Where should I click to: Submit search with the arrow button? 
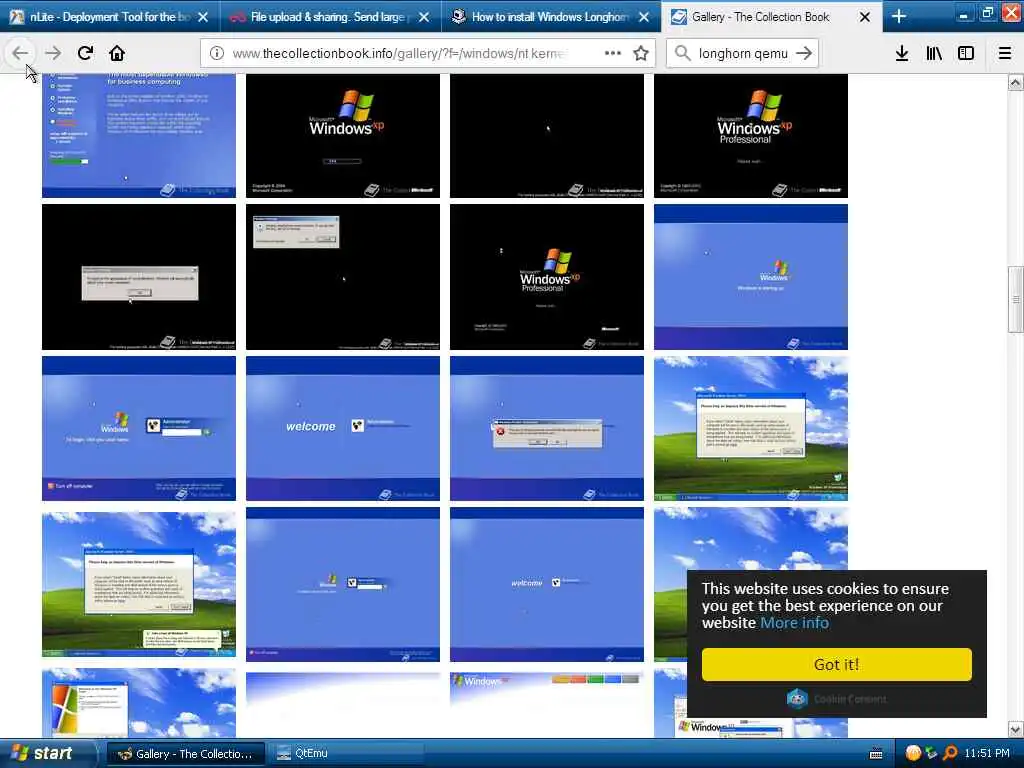[x=805, y=53]
